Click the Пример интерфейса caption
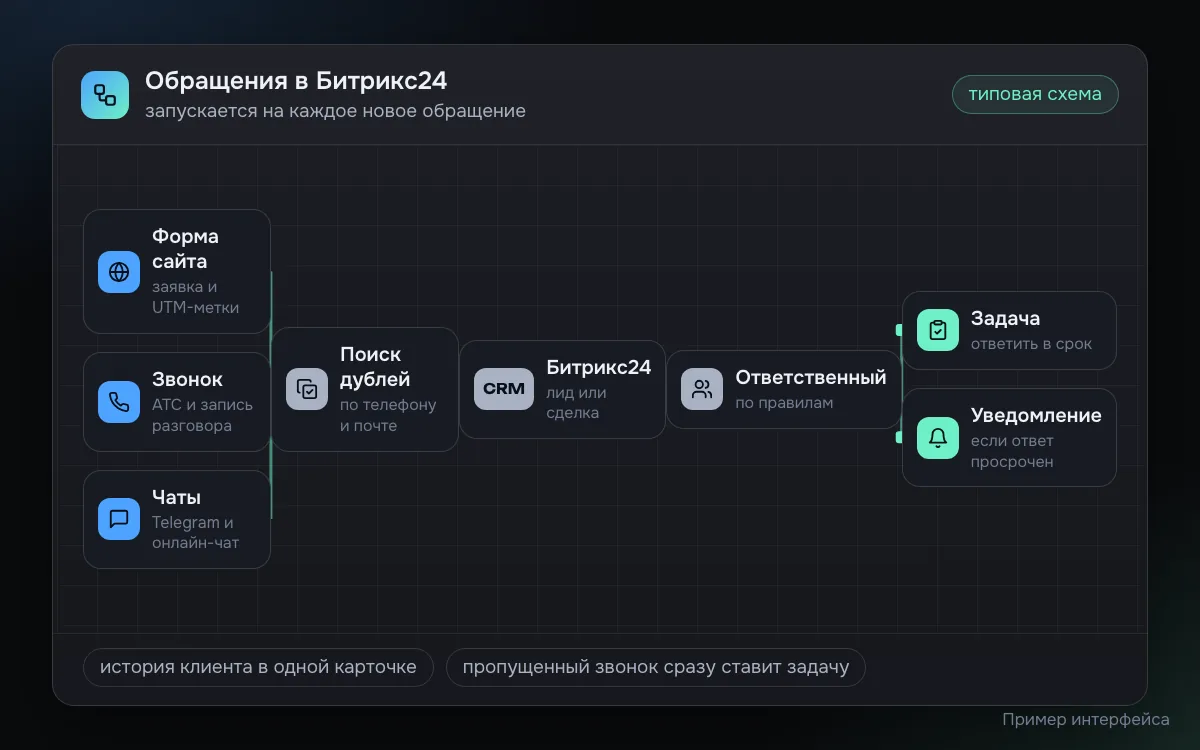The height and width of the screenshot is (750, 1200). [x=1086, y=719]
